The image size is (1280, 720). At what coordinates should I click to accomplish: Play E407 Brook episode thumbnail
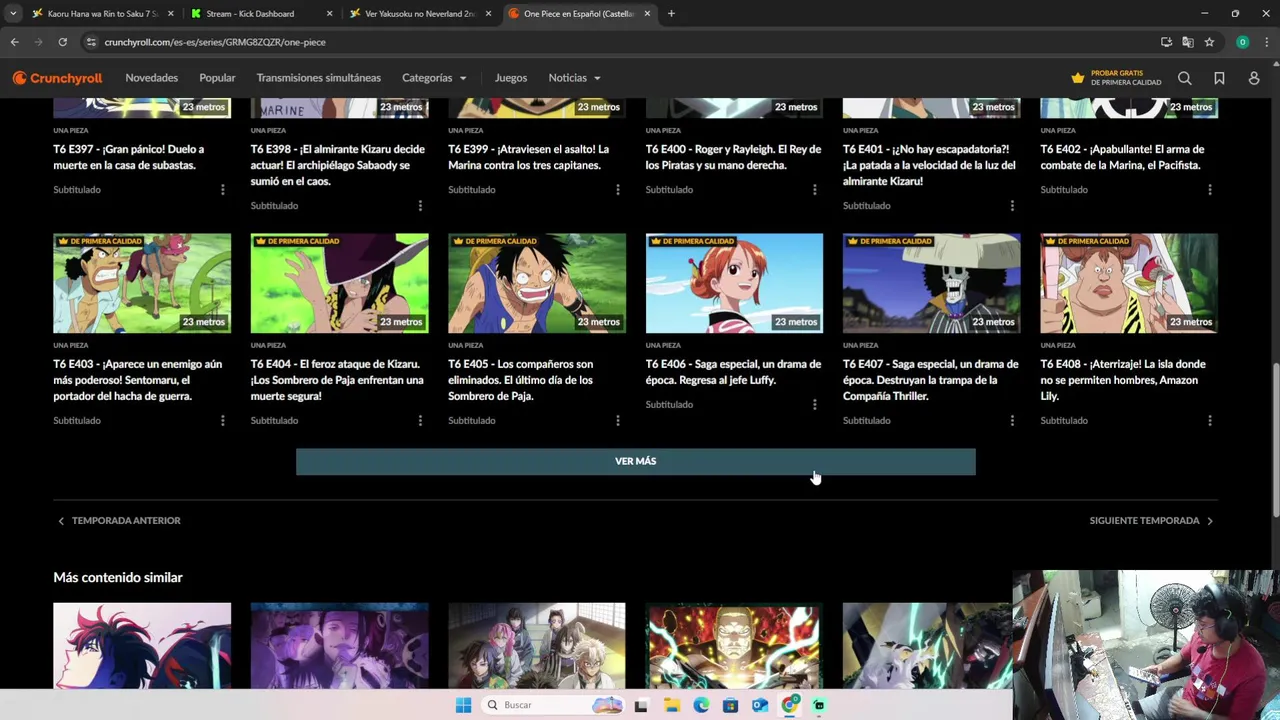coord(932,283)
